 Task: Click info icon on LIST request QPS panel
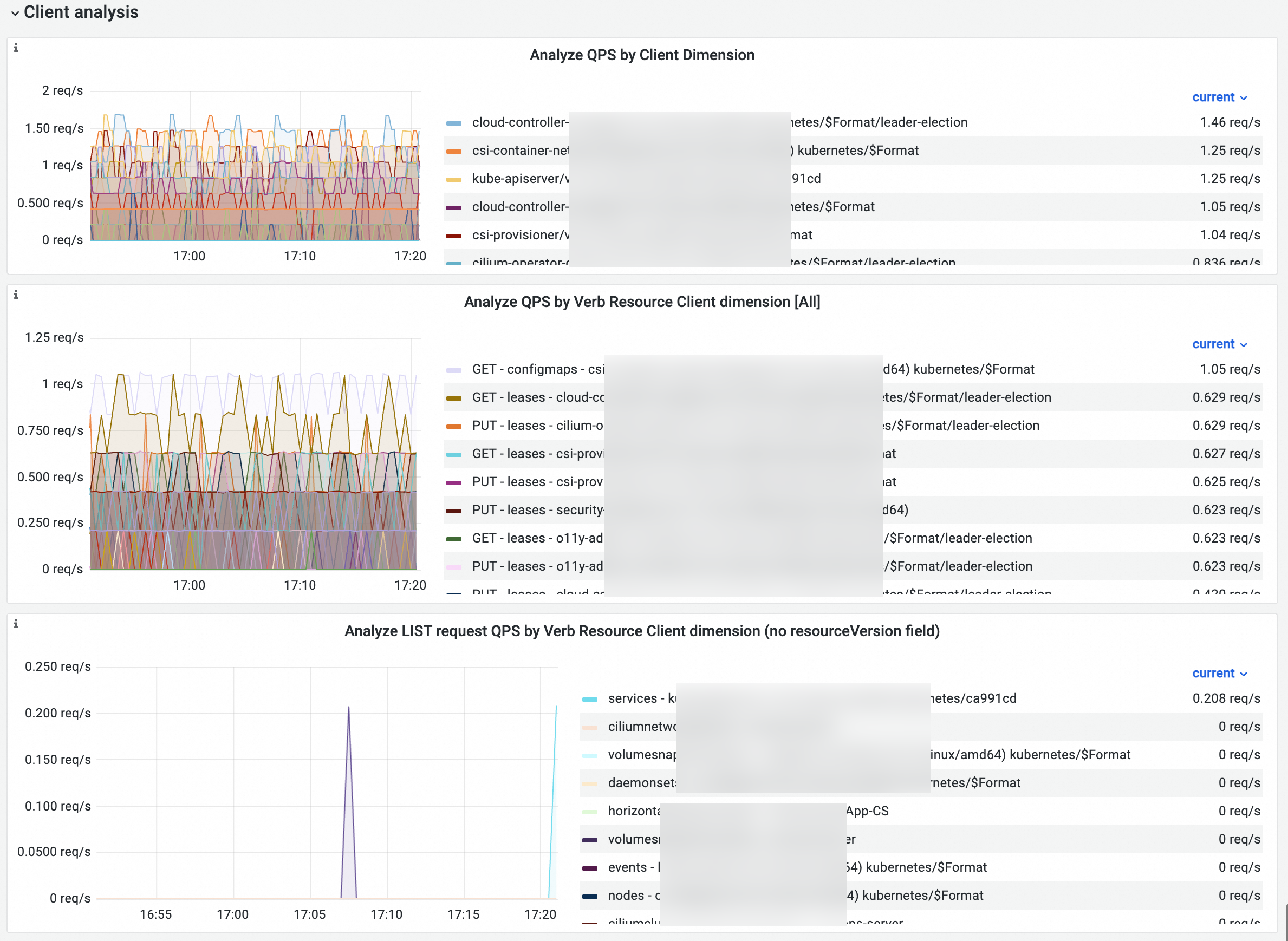[16, 624]
